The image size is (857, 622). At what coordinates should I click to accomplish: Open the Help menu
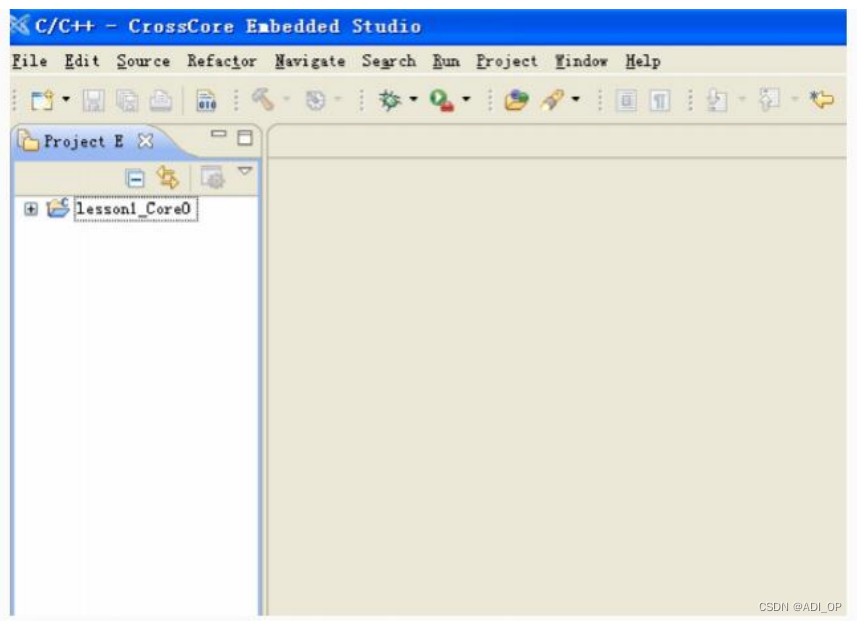coord(643,61)
